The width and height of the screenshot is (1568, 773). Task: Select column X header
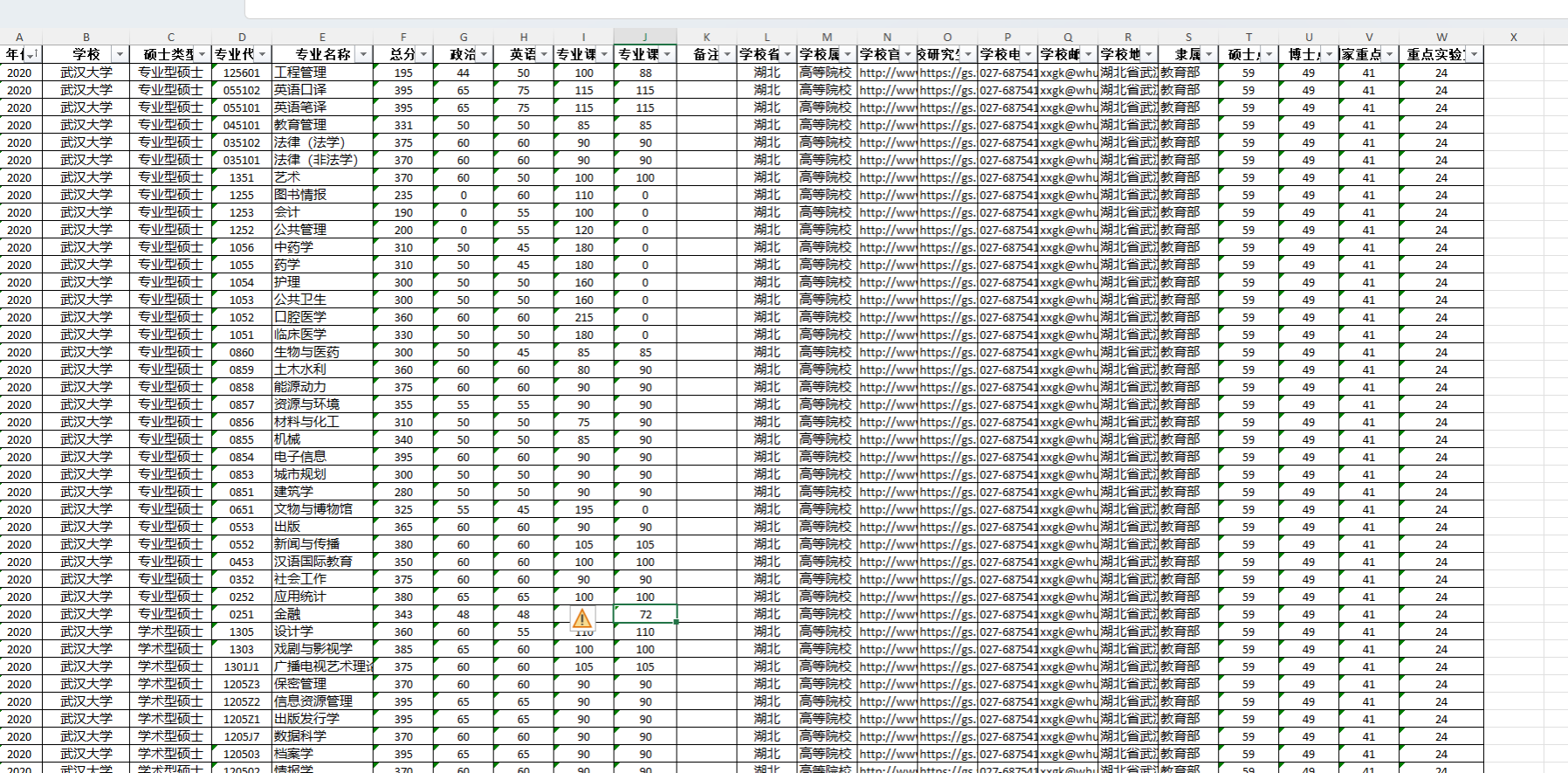pos(1514,37)
